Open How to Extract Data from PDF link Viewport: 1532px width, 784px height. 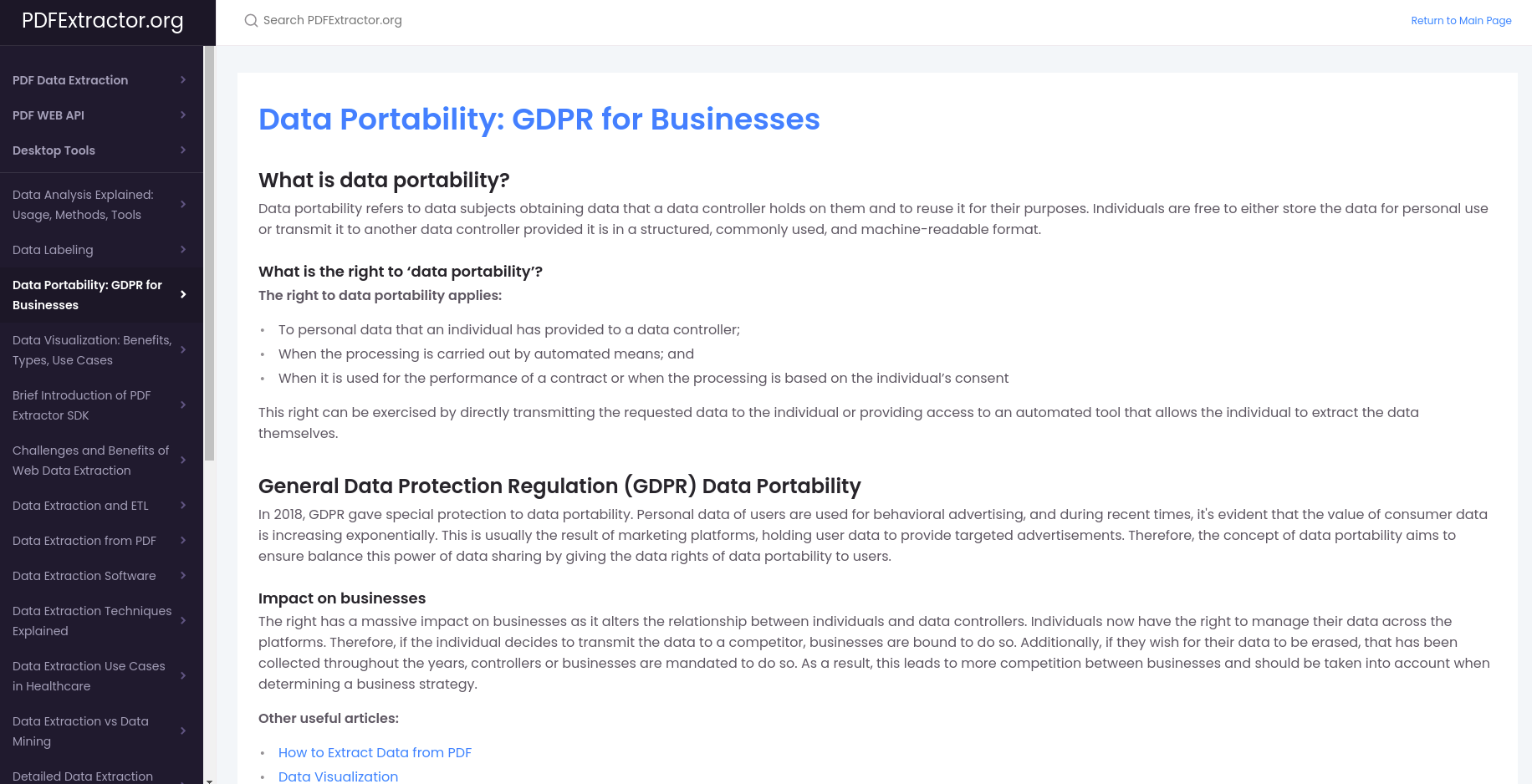(375, 753)
